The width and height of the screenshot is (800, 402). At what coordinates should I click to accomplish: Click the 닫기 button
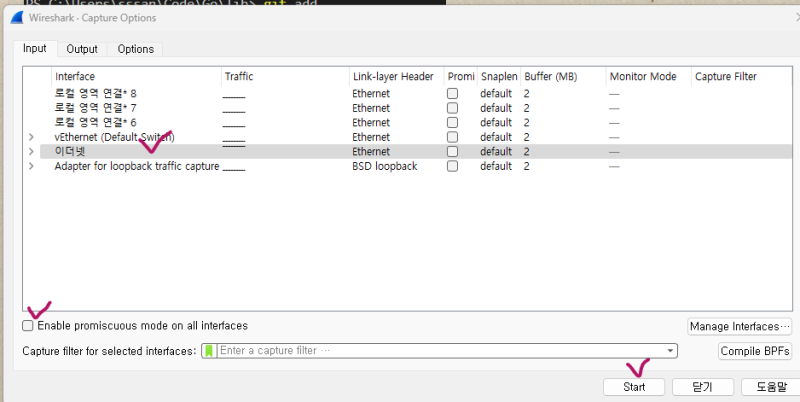click(703, 387)
